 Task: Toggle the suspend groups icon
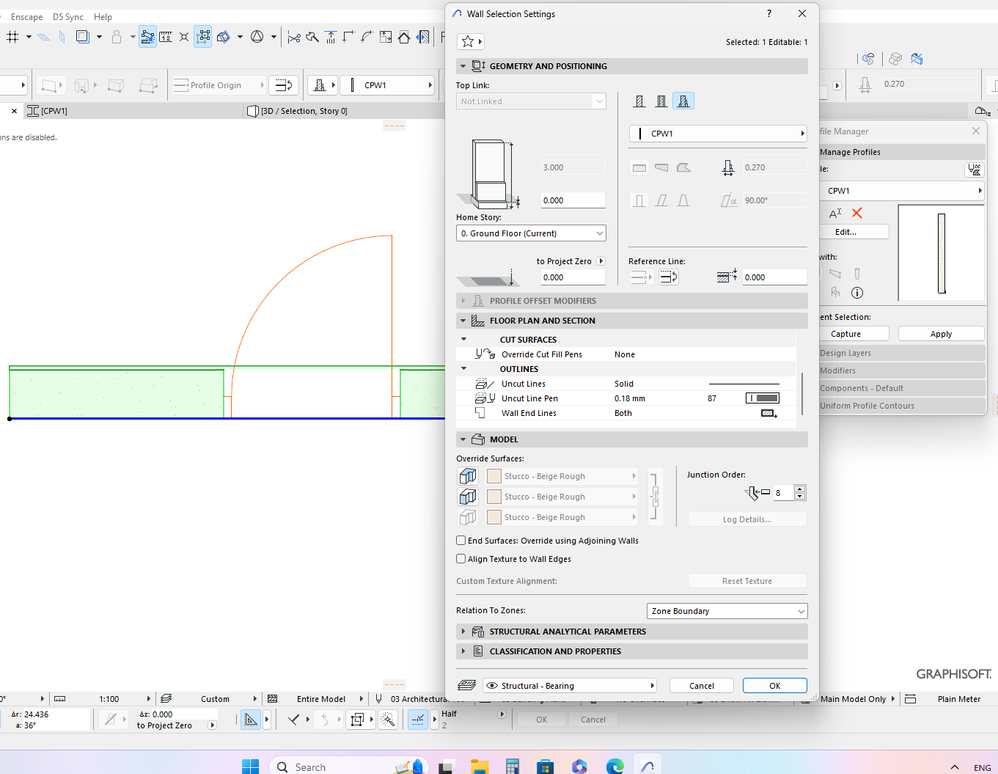(x=203, y=37)
